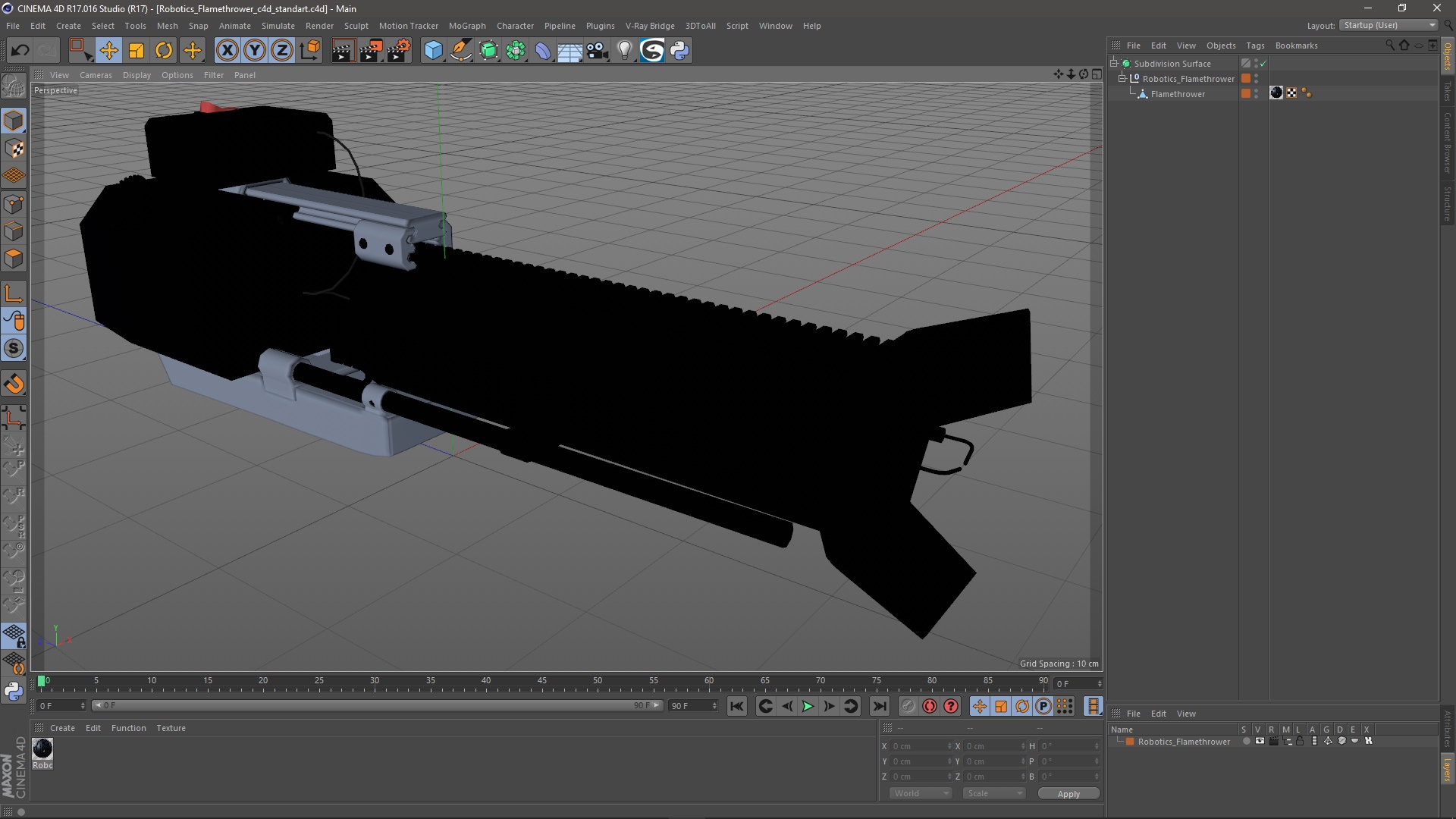Viewport: 1456px width, 819px height.
Task: Select the Scale tool
Action: (136, 51)
